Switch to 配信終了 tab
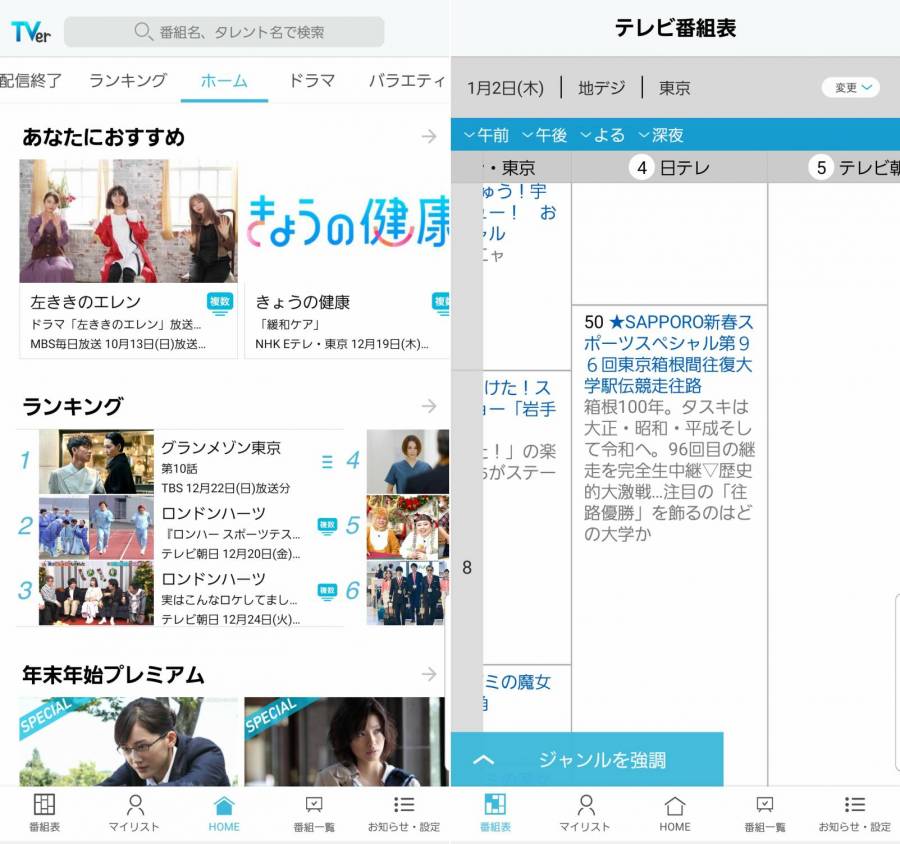 (30, 80)
